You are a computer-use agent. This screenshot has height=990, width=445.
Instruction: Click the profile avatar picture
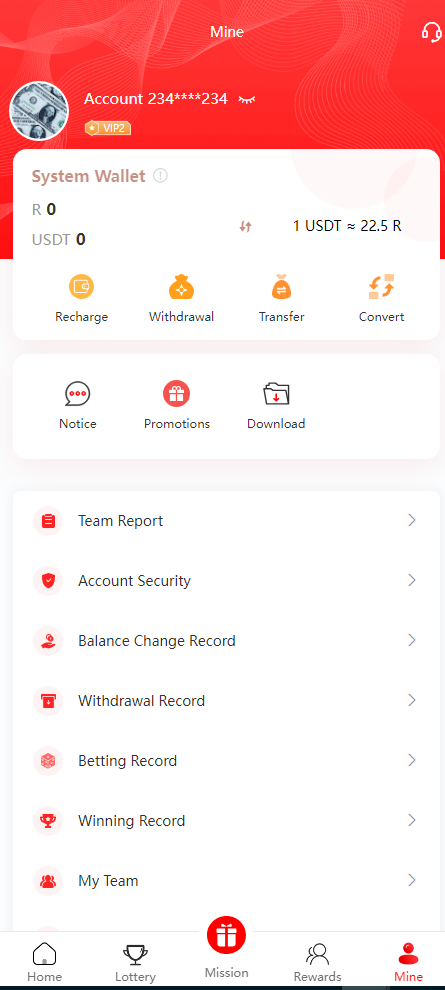point(39,111)
